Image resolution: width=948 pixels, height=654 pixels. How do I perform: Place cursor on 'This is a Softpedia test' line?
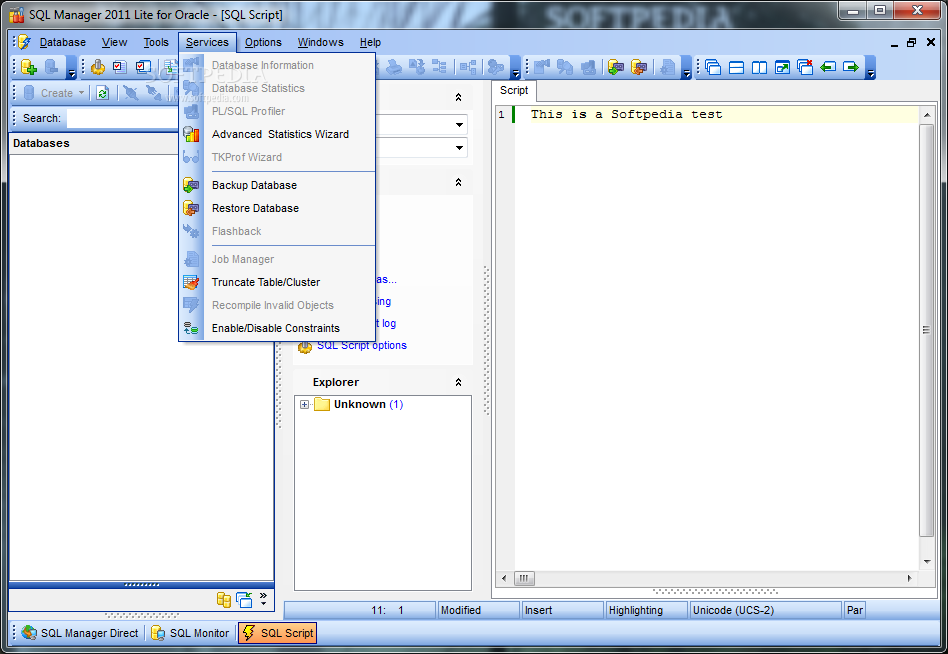(626, 114)
